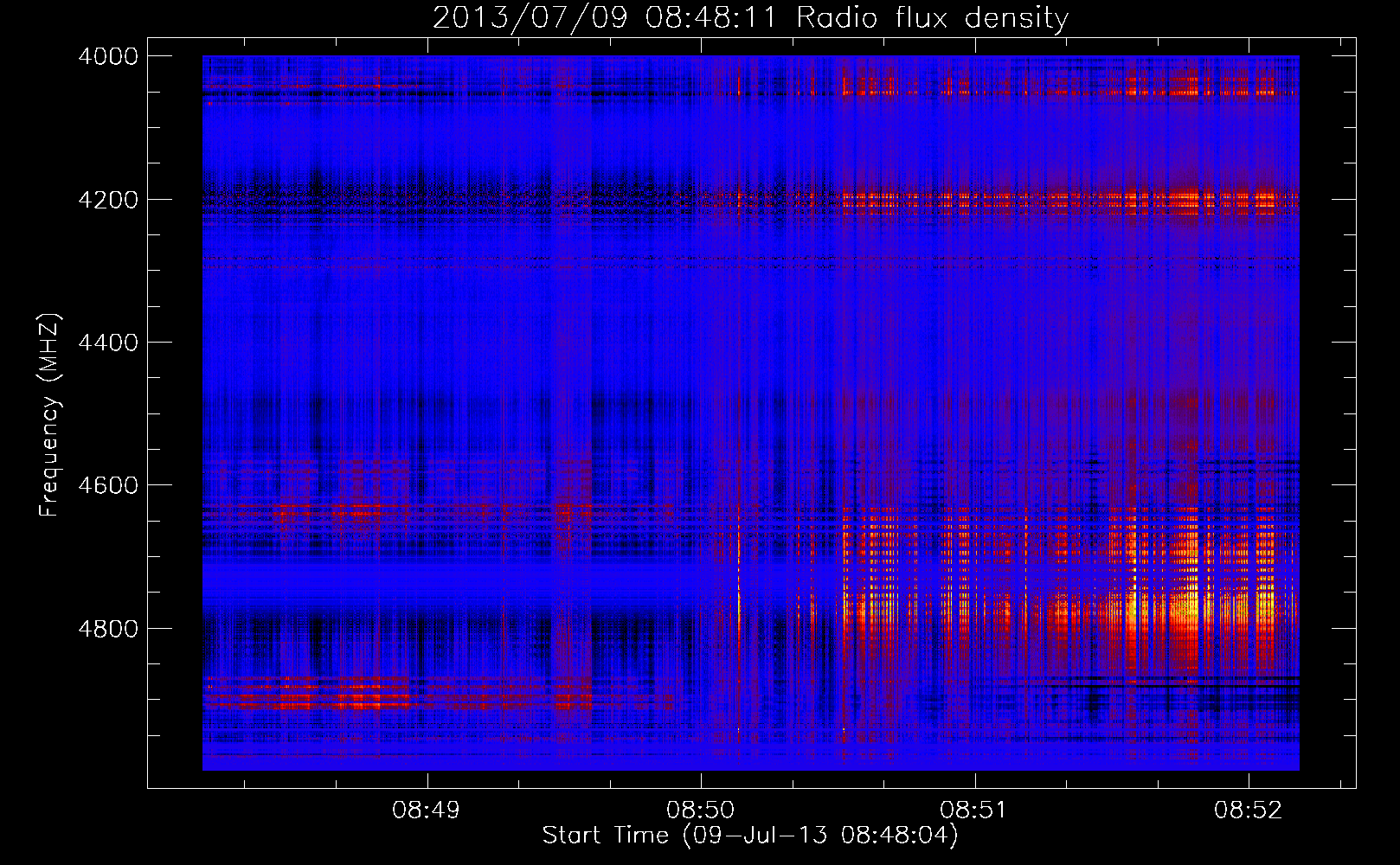The image size is (1400, 865).
Task: Click the plot title "Radio flux density"
Action: 932,17
